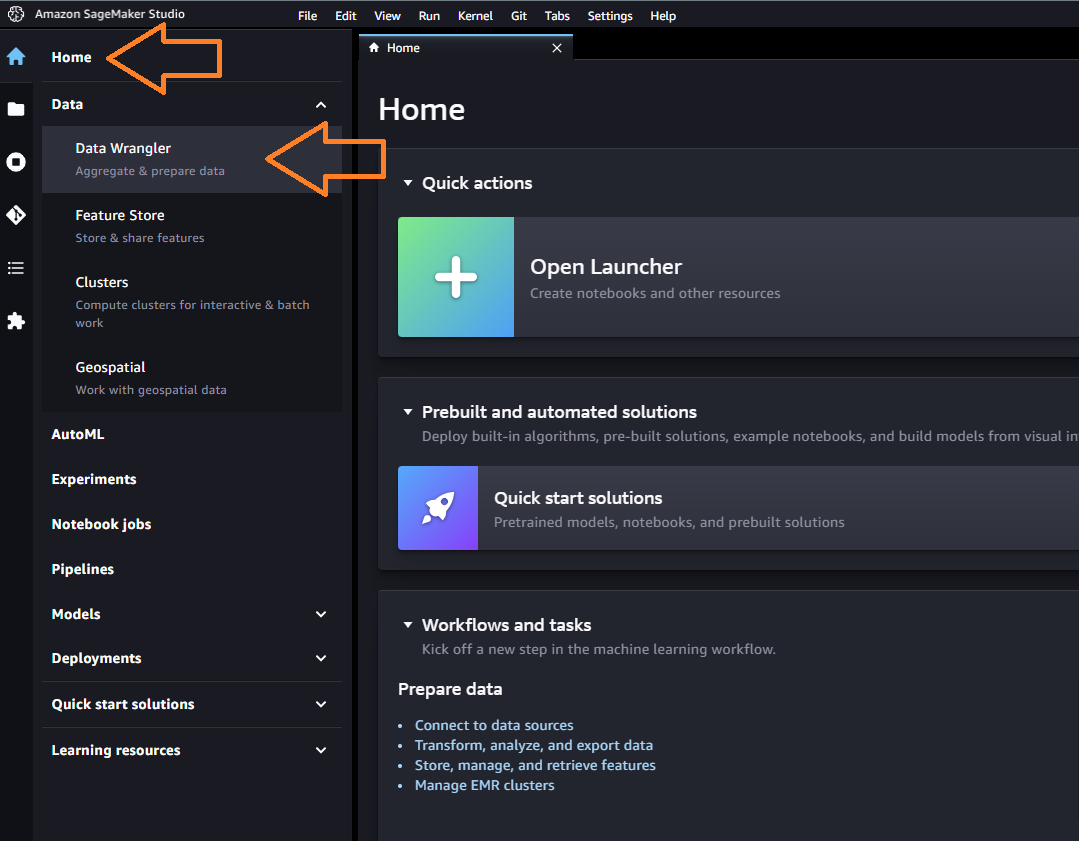The width and height of the screenshot is (1079, 841).
Task: Close the Home tab
Action: pyautogui.click(x=557, y=47)
